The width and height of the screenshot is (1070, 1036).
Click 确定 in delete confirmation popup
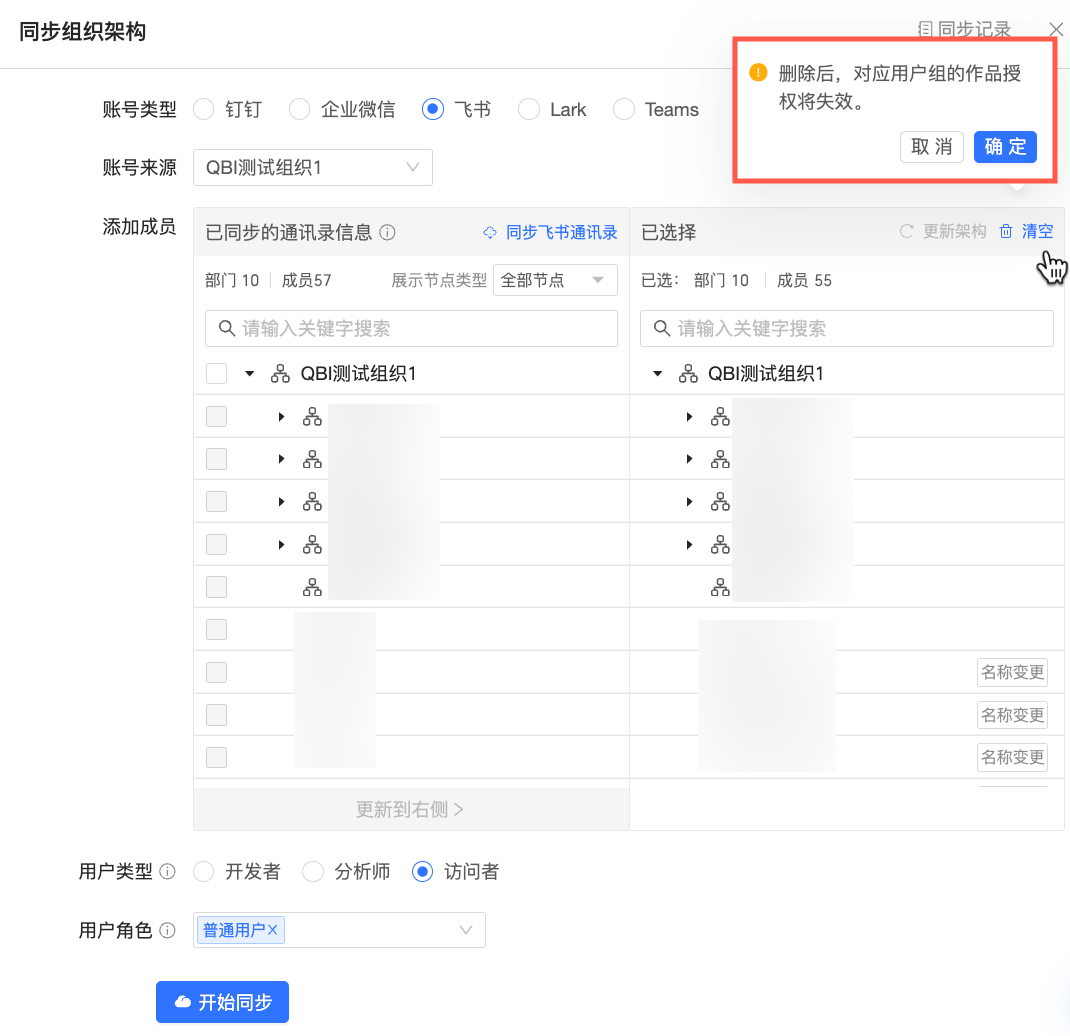pos(1005,147)
